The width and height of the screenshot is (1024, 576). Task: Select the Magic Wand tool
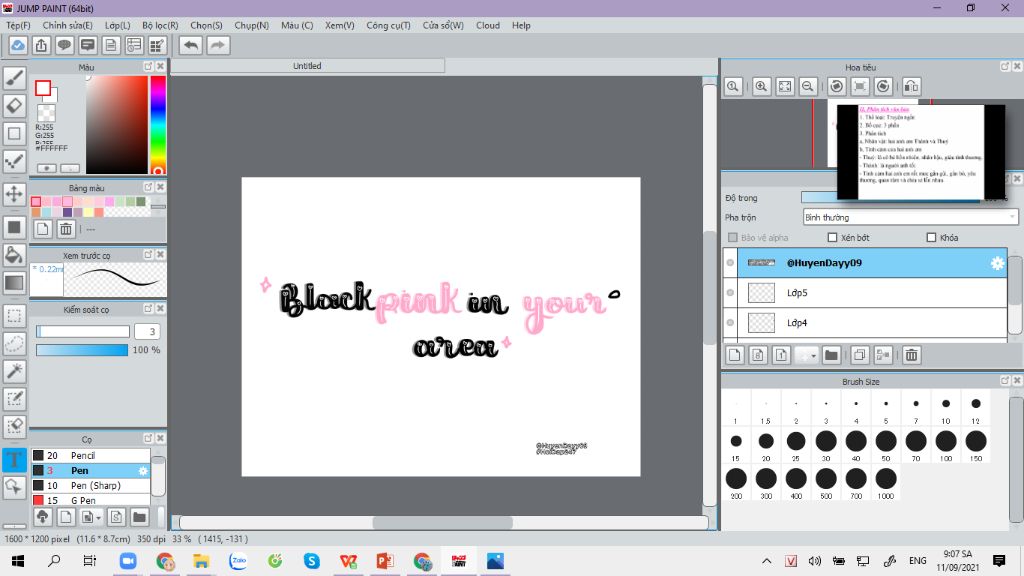point(14,371)
